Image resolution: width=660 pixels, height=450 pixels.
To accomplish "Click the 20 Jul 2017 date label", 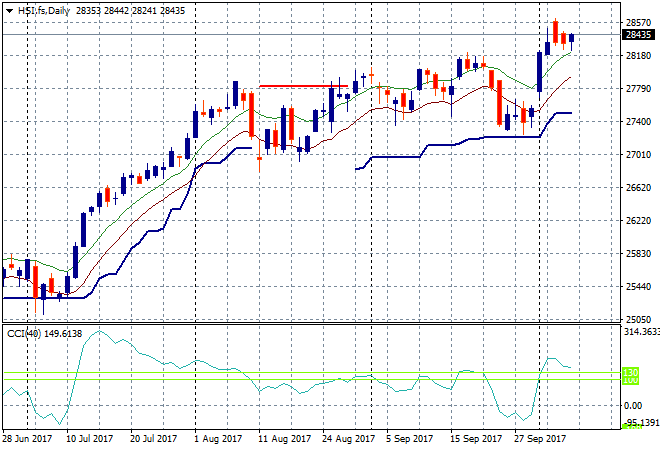I will click(x=153, y=439).
